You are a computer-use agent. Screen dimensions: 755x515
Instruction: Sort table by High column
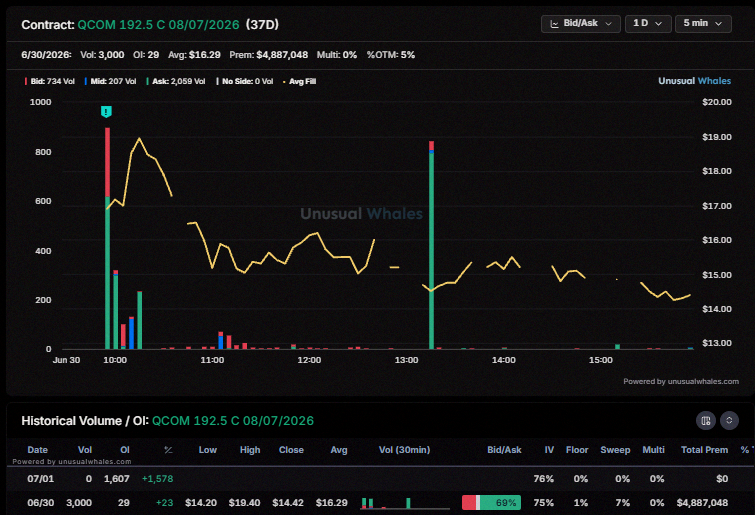pyautogui.click(x=250, y=450)
